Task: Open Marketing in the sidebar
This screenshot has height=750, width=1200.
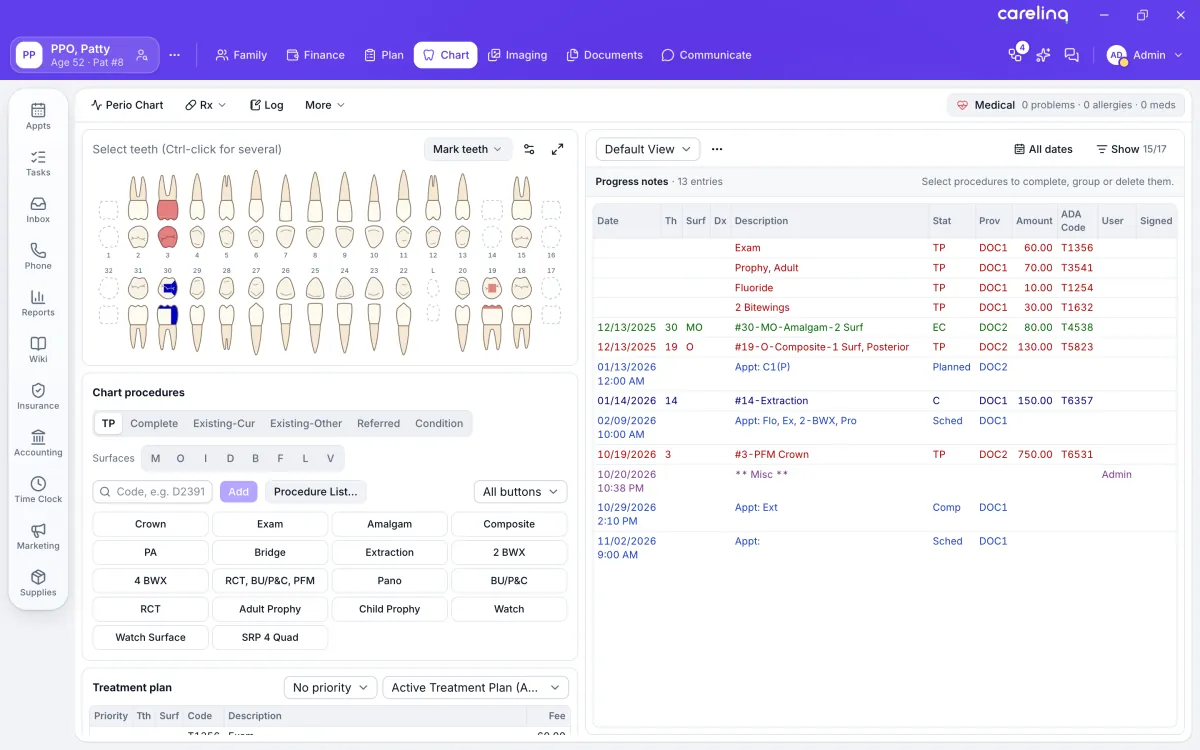Action: click(38, 536)
